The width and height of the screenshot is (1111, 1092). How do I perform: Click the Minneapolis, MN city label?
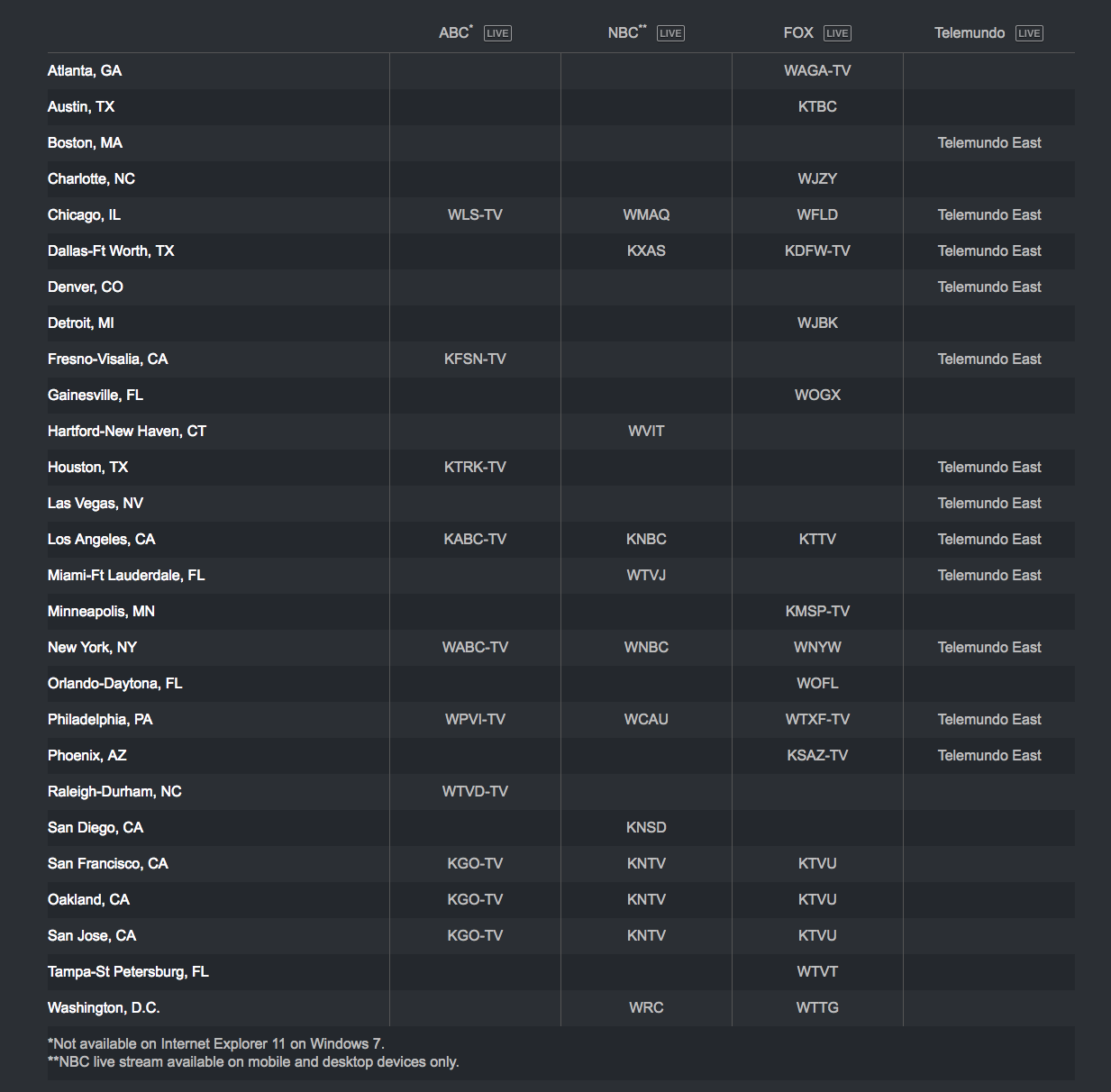point(101,612)
